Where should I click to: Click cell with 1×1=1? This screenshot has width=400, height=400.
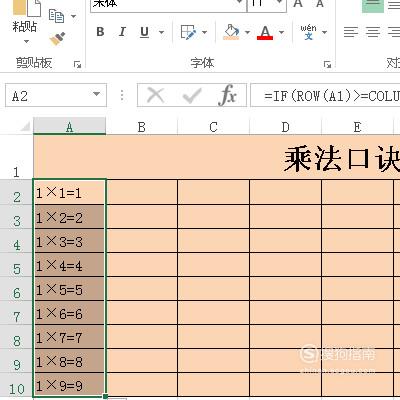pos(69,192)
